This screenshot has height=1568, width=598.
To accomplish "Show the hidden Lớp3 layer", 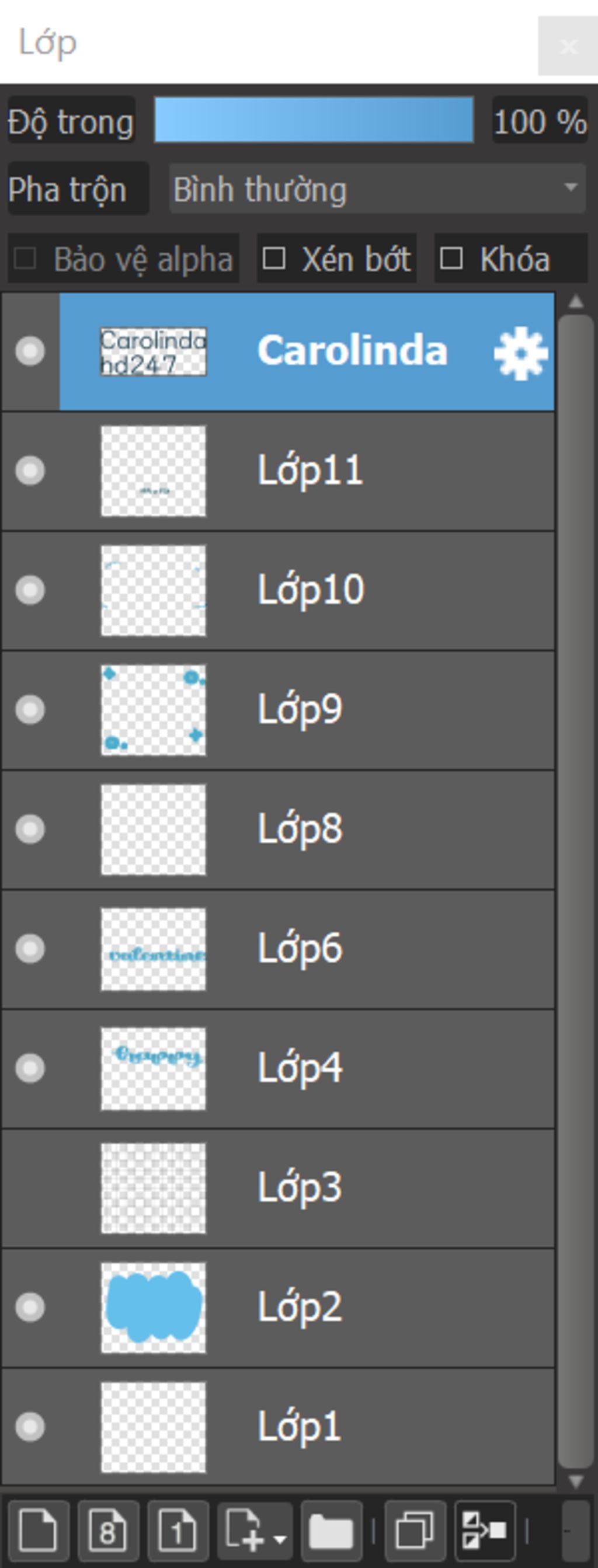I will pos(30,1187).
